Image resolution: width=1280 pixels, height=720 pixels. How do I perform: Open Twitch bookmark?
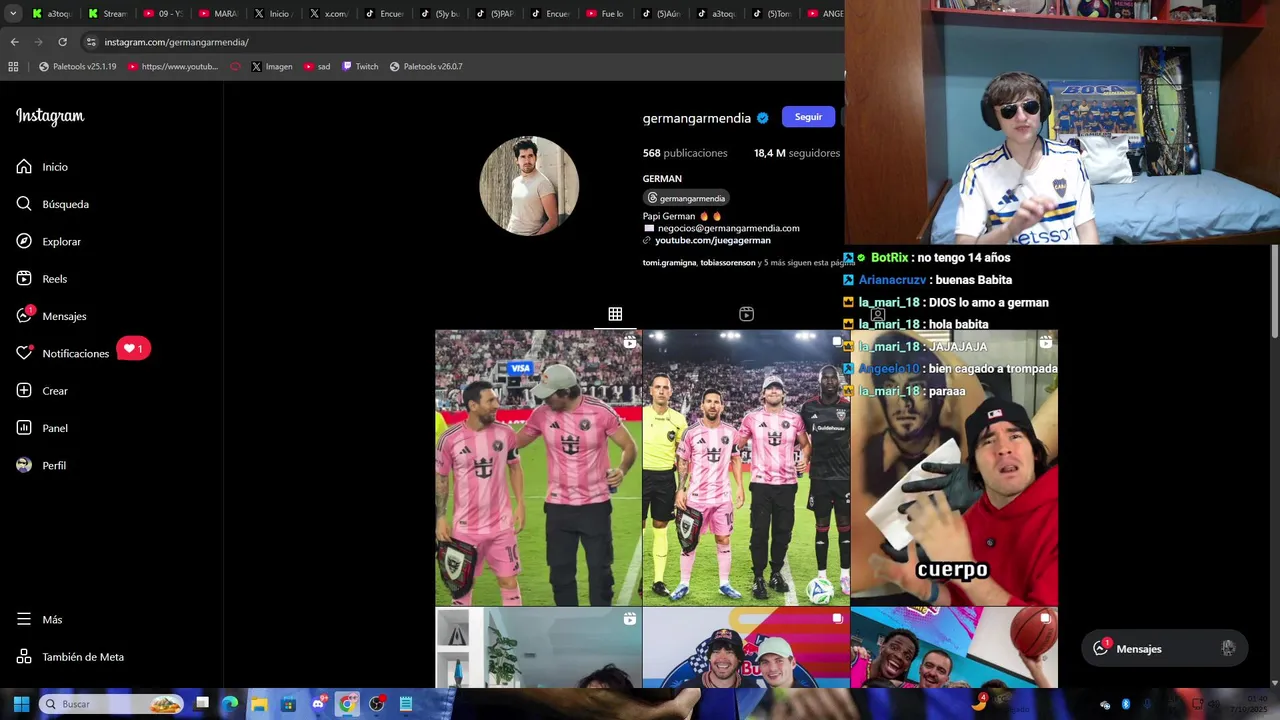pyautogui.click(x=360, y=67)
